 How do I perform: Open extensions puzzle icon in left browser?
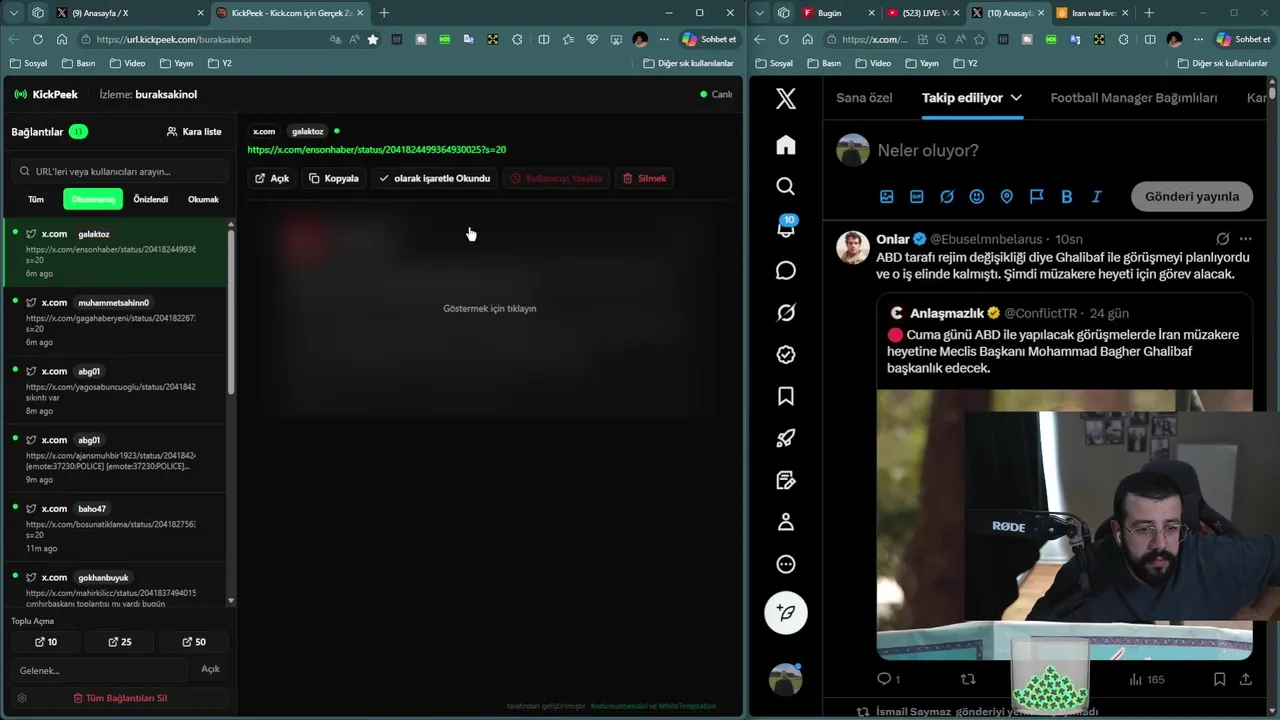pyautogui.click(x=517, y=39)
